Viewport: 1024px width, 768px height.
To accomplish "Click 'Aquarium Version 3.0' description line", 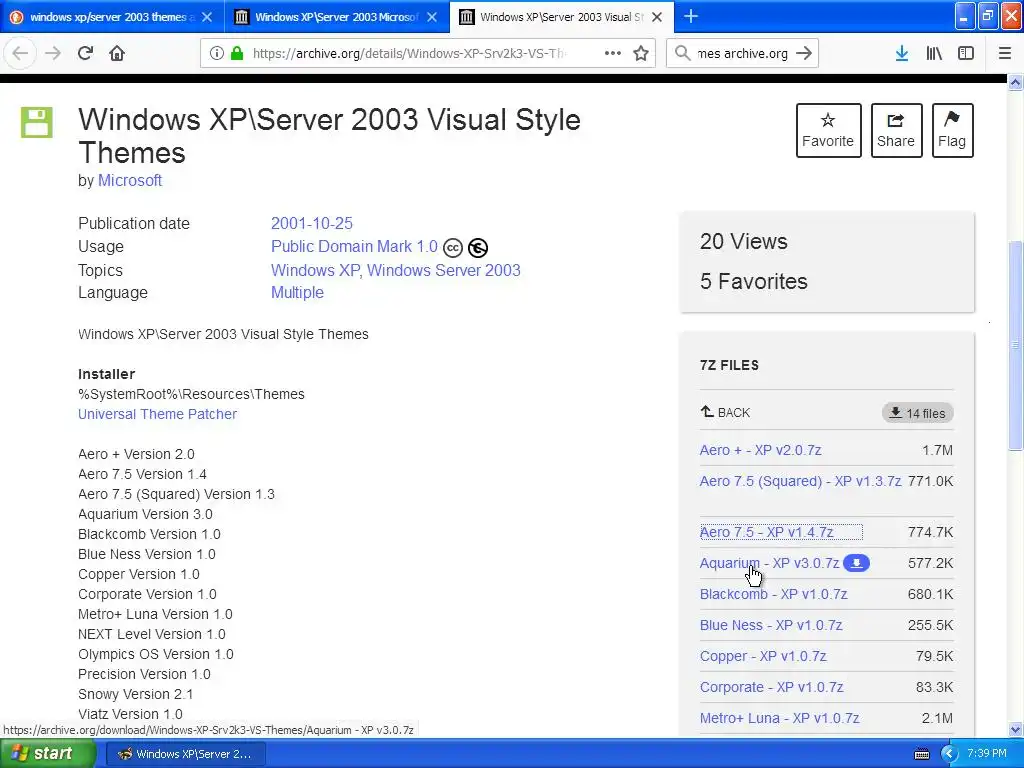I will coord(145,514).
